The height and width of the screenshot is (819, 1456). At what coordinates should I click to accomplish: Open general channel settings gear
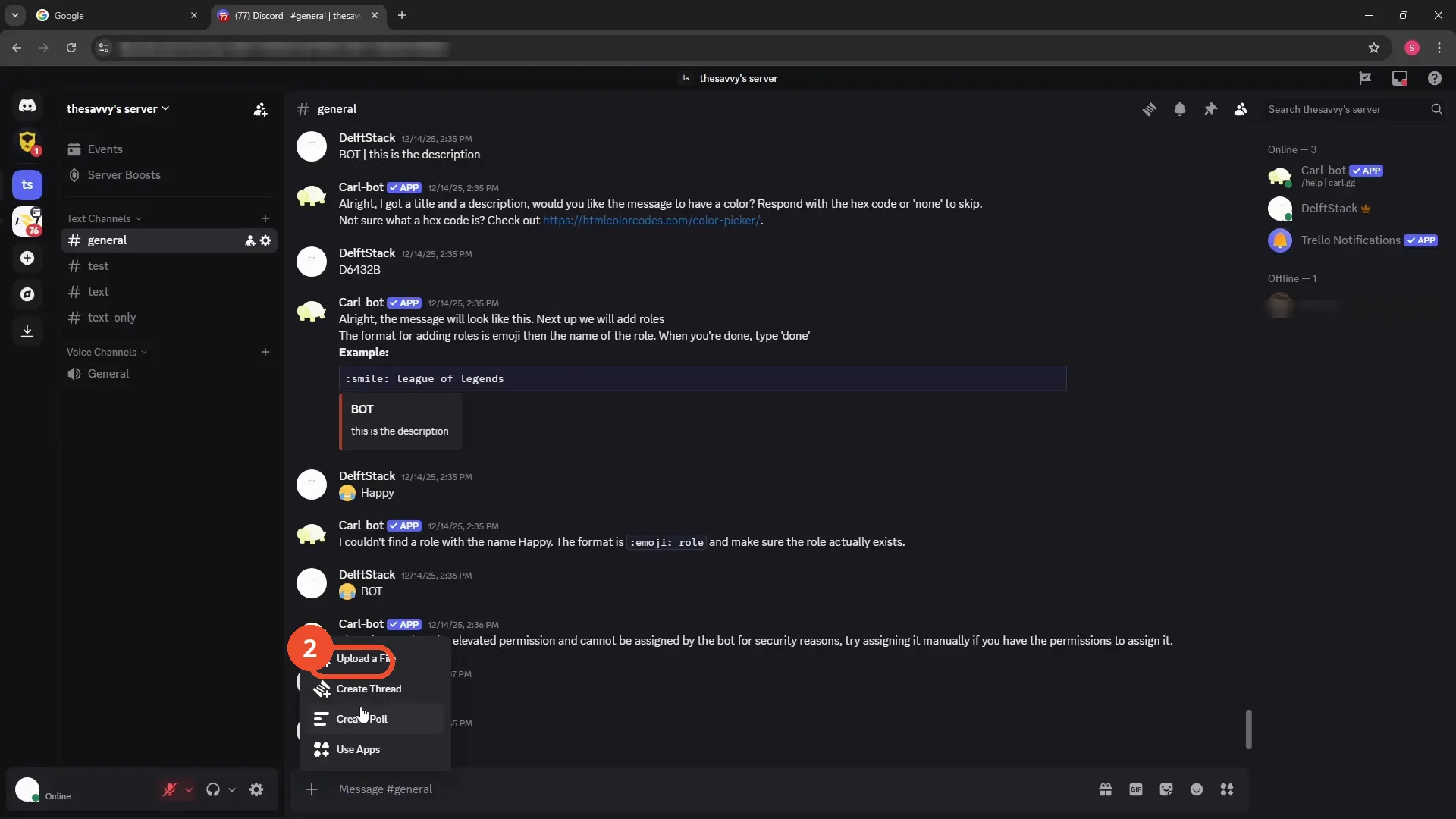tap(265, 240)
